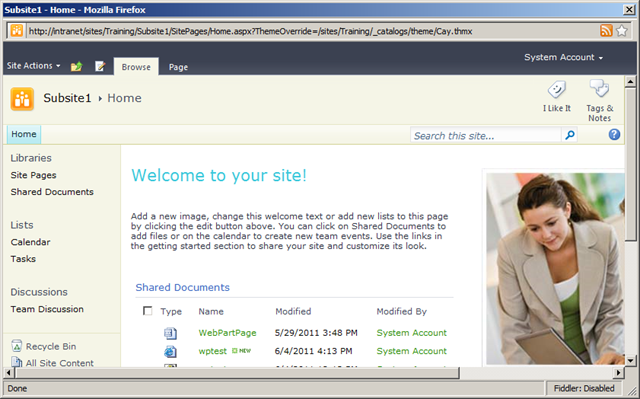Click the Navigate Up folder icon
Viewport: 640px width, 399px height.
(x=76, y=66)
